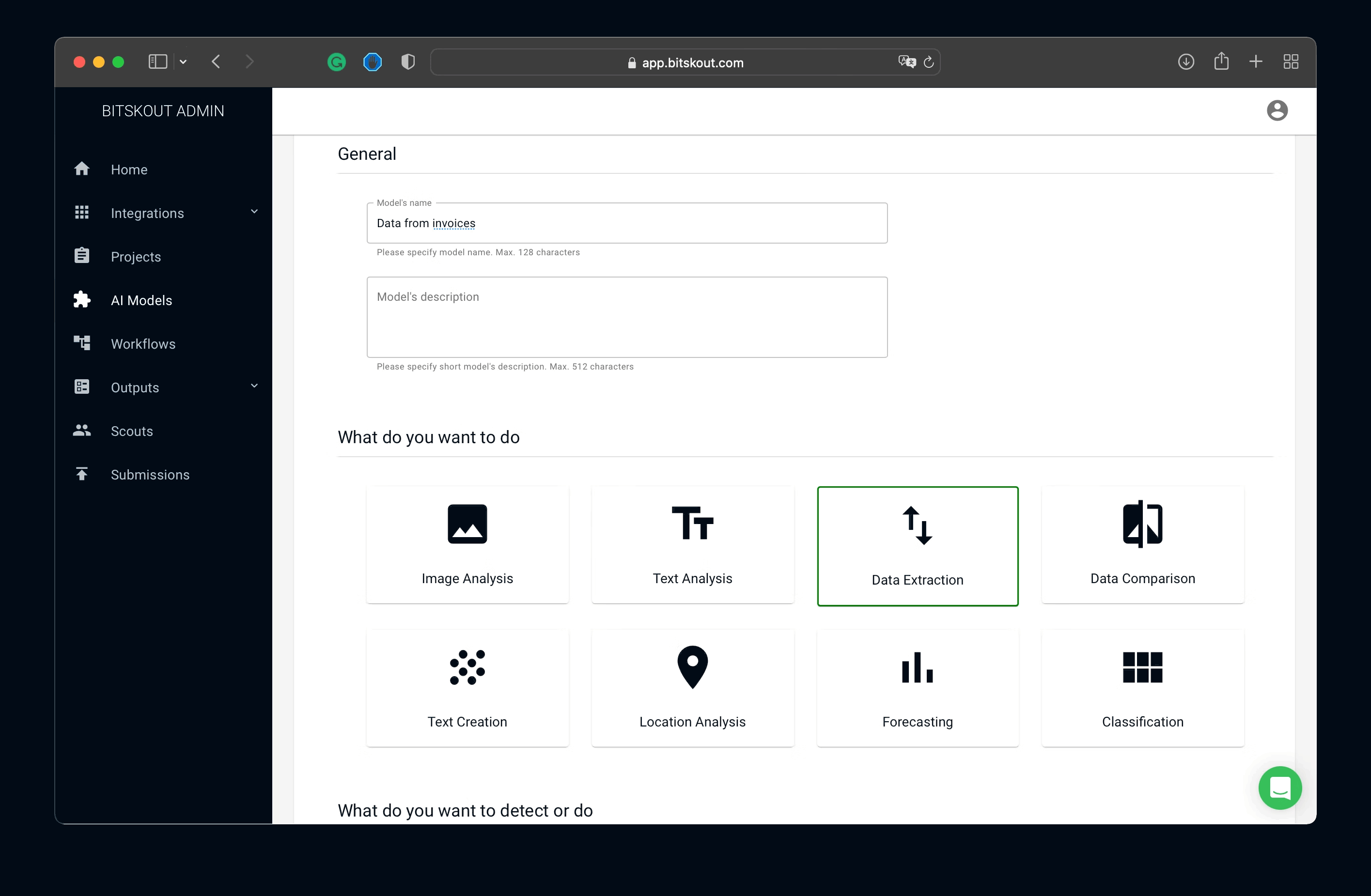Open Workflows from the sidebar
The image size is (1371, 896).
(143, 344)
